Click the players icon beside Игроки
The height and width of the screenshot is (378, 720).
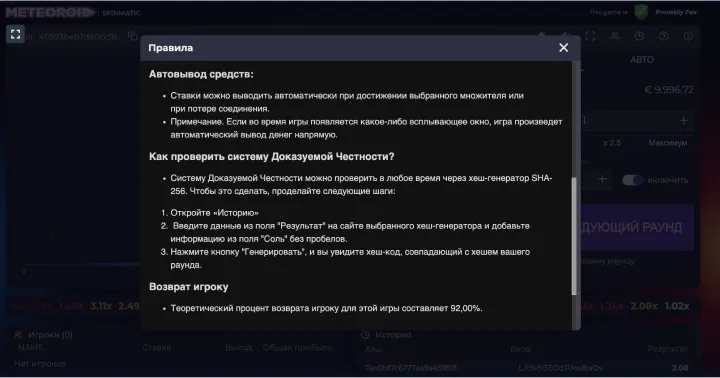click(x=18, y=335)
